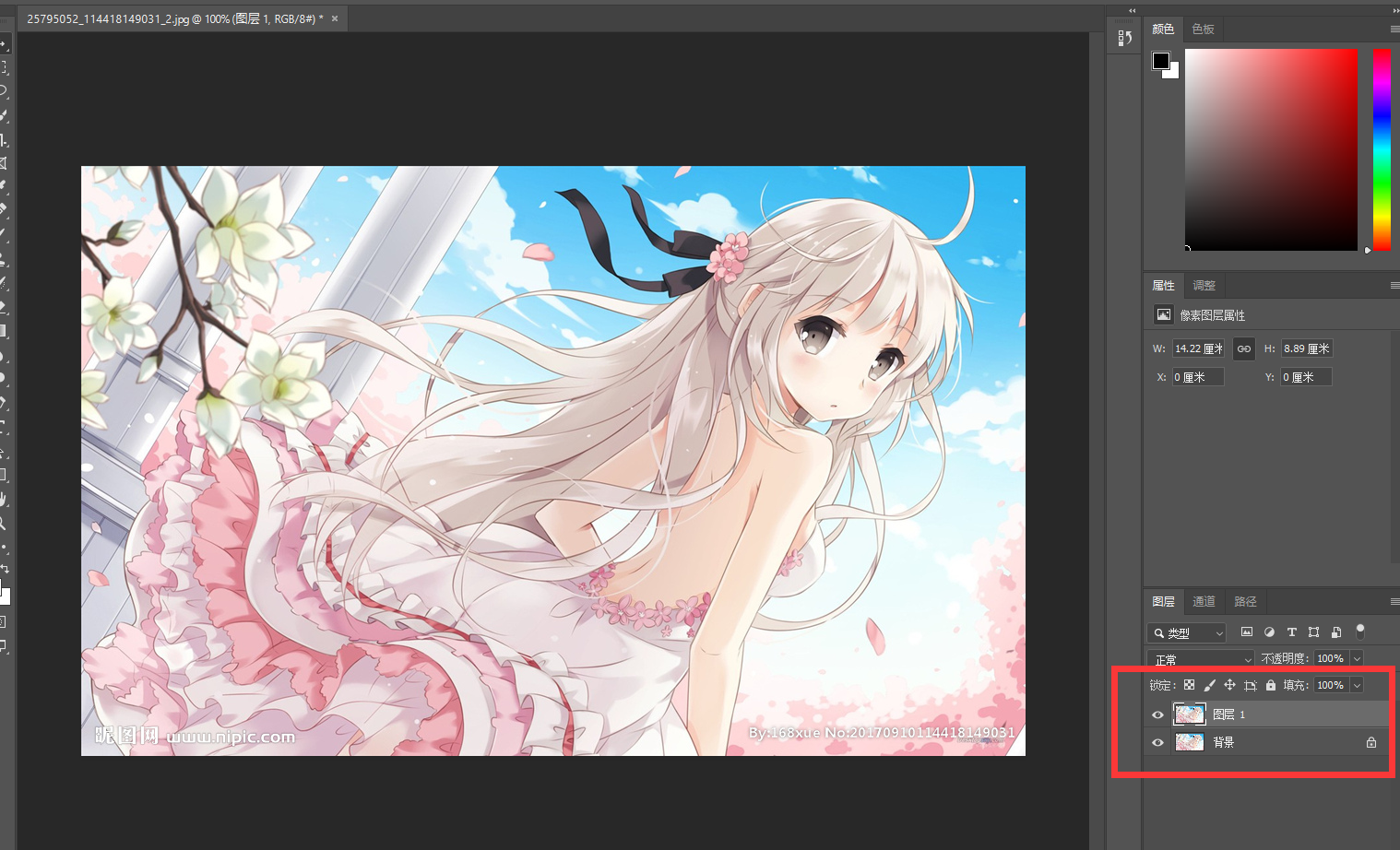Click the lock image pixels brush icon
Viewport: 1400px width, 850px height.
(x=1210, y=685)
